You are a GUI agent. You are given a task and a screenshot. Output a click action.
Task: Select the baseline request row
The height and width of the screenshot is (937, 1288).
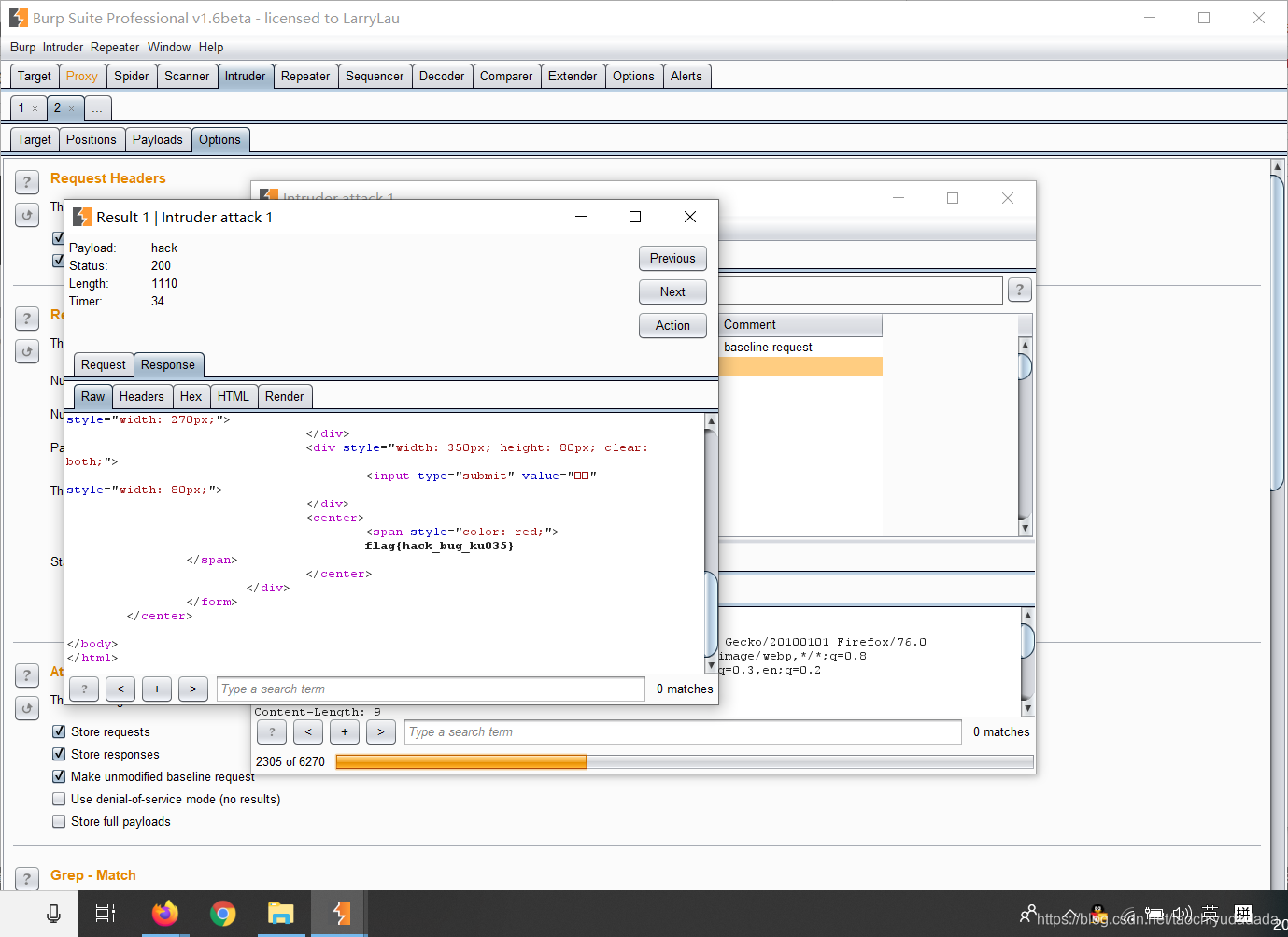[x=800, y=347]
